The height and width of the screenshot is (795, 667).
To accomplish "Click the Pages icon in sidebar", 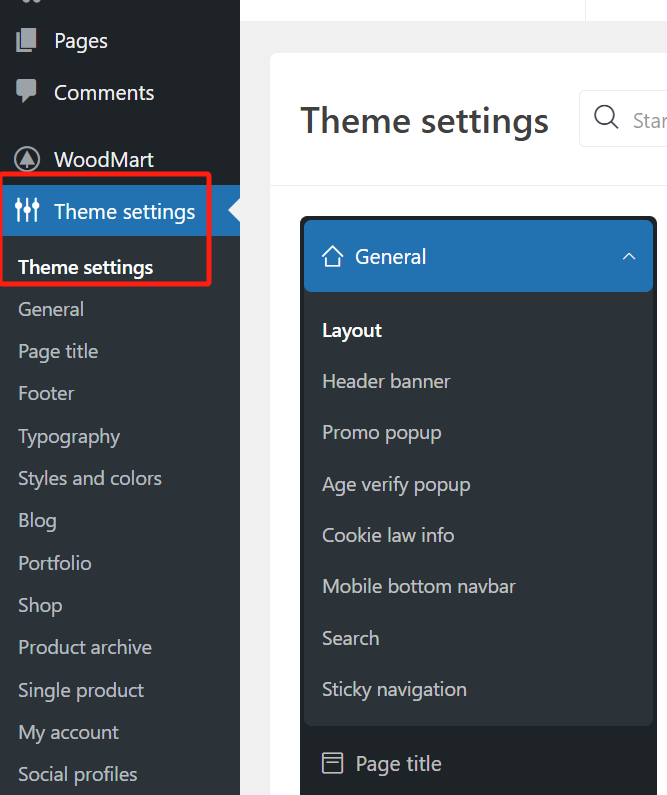I will 27,41.
